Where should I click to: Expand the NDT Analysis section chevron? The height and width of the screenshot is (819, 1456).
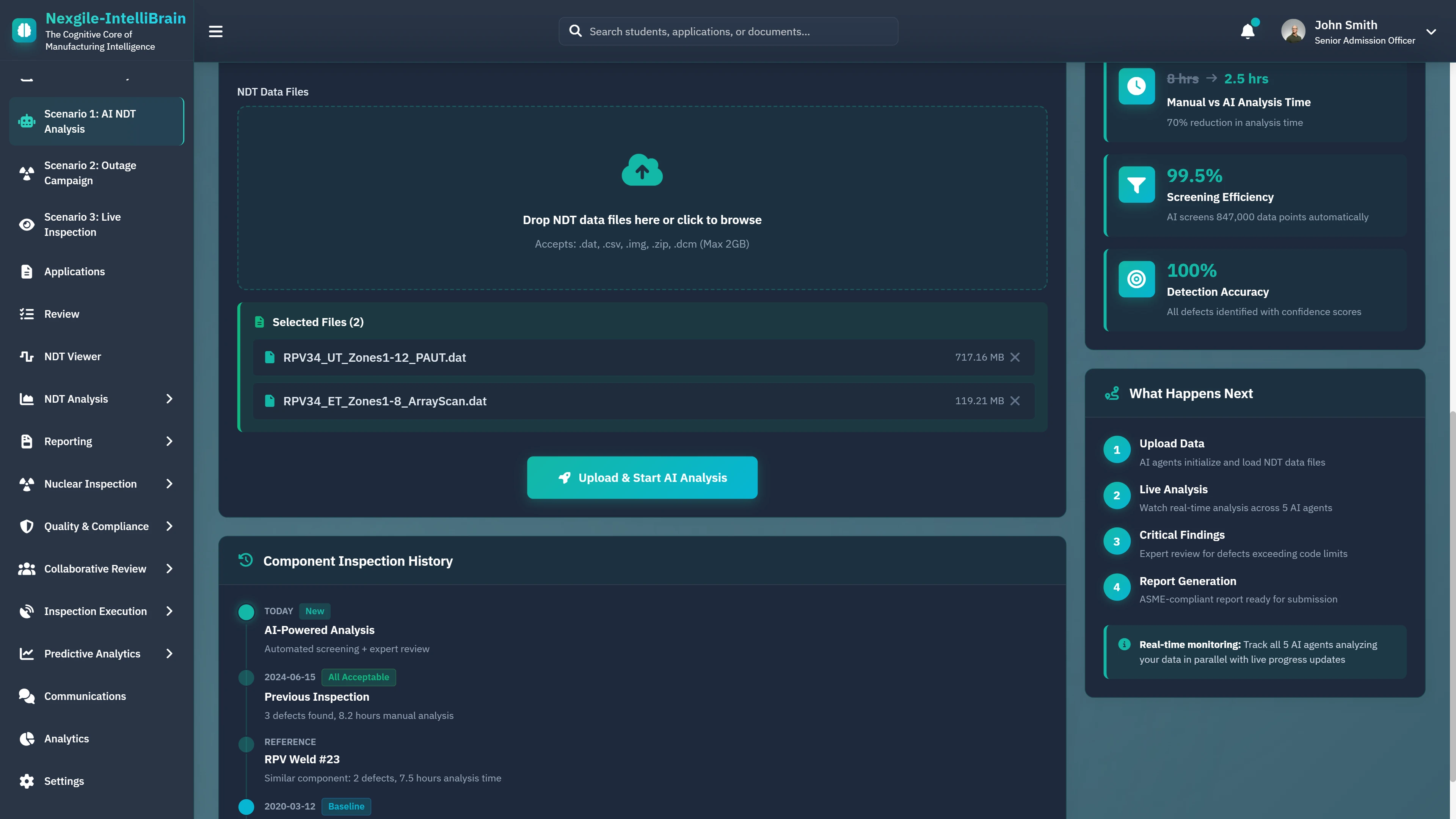(x=169, y=399)
